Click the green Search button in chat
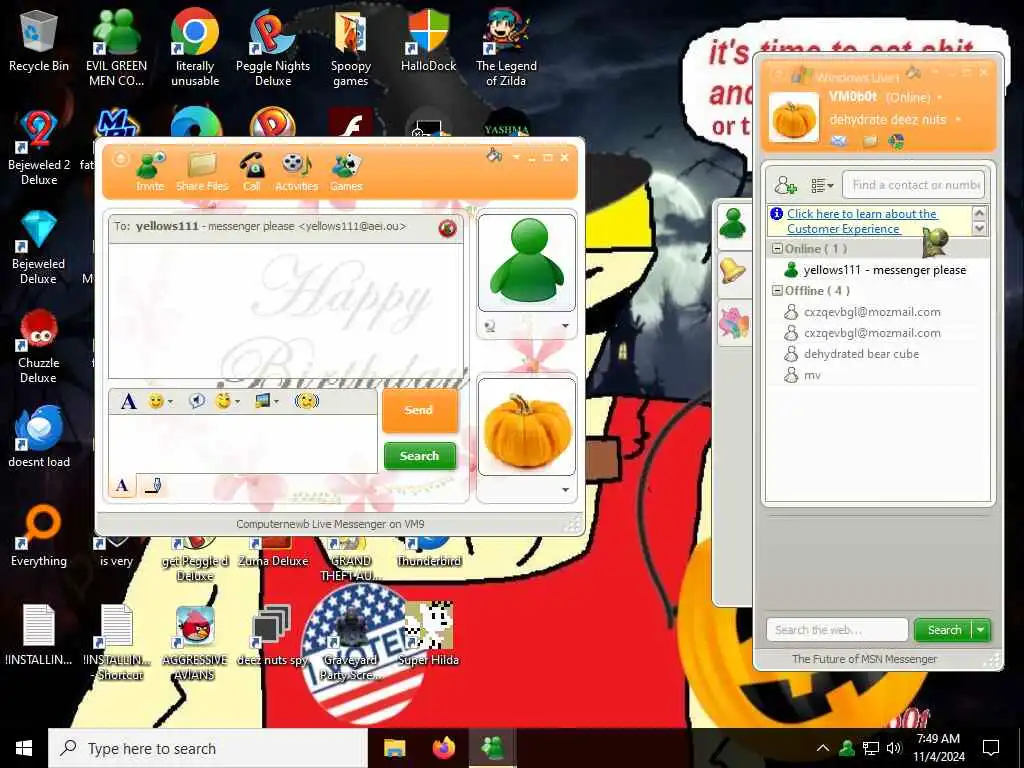 (x=419, y=456)
